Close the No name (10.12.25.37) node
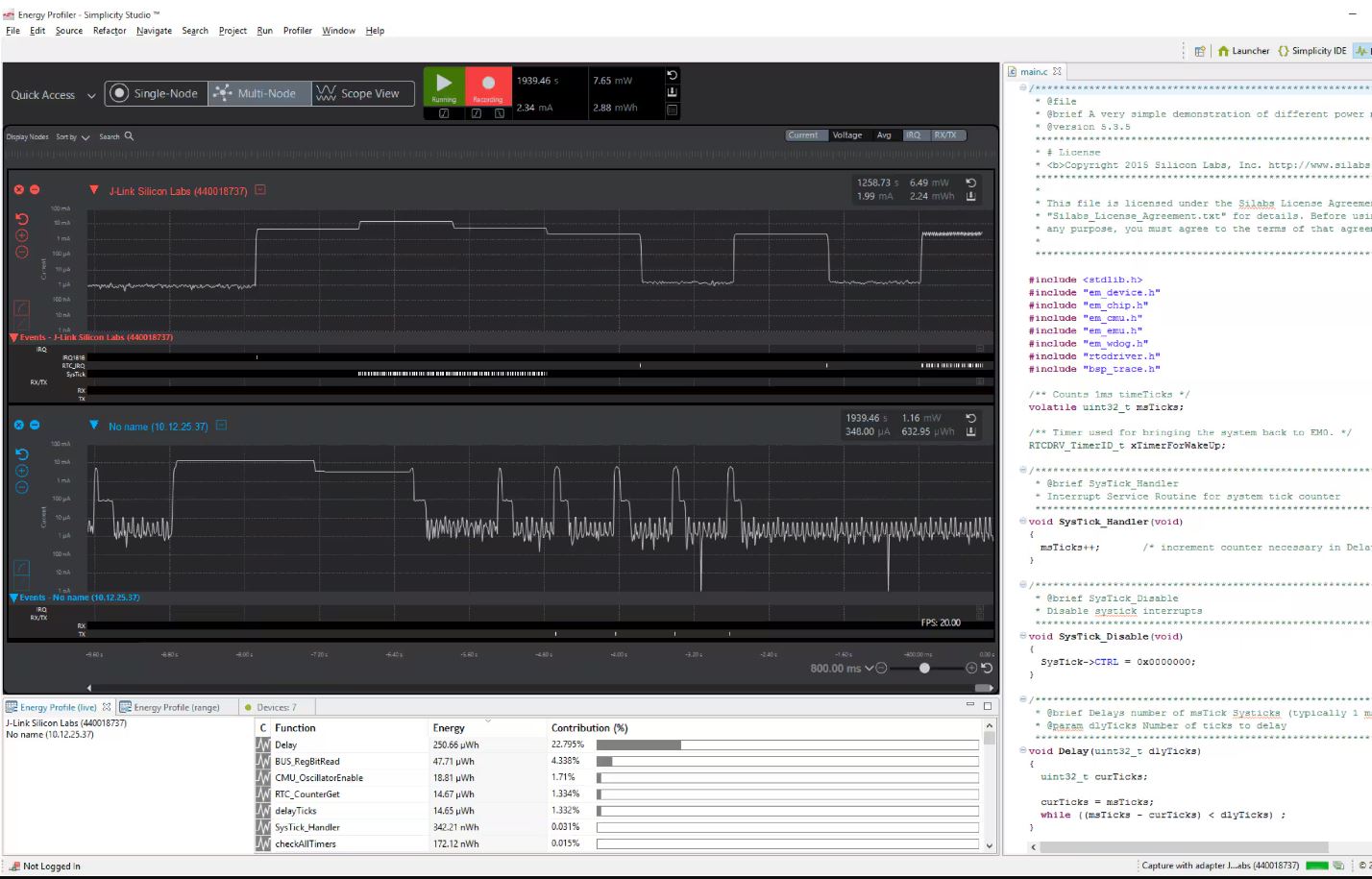 [x=18, y=425]
